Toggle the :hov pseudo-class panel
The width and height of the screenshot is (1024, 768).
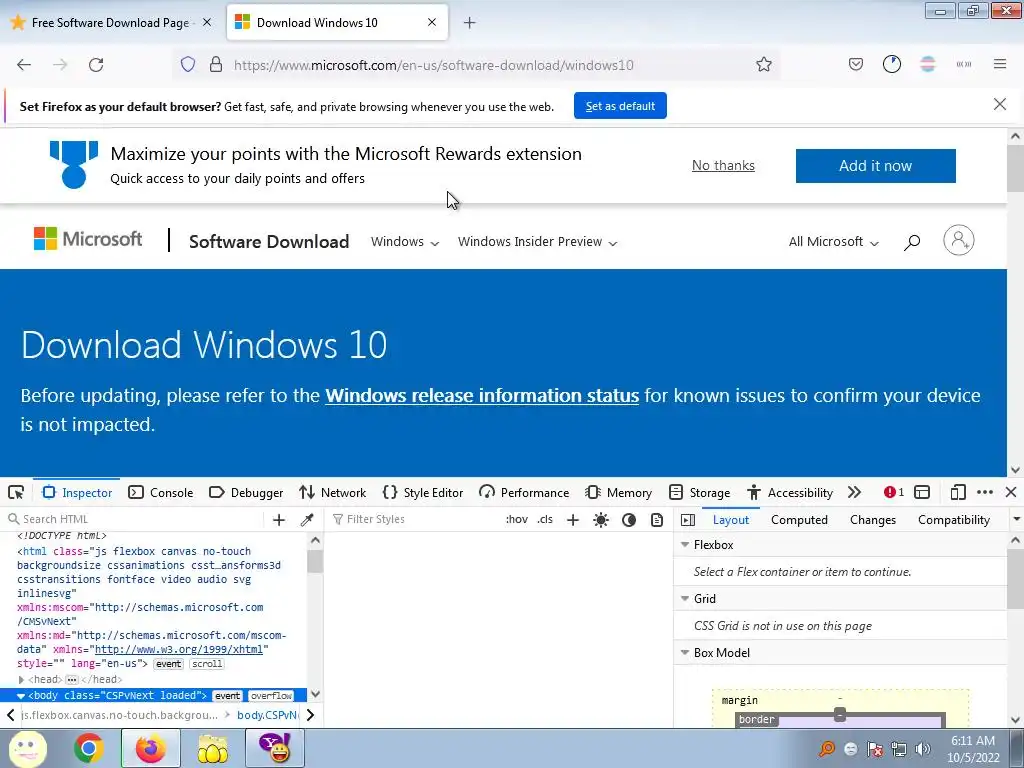coord(517,520)
